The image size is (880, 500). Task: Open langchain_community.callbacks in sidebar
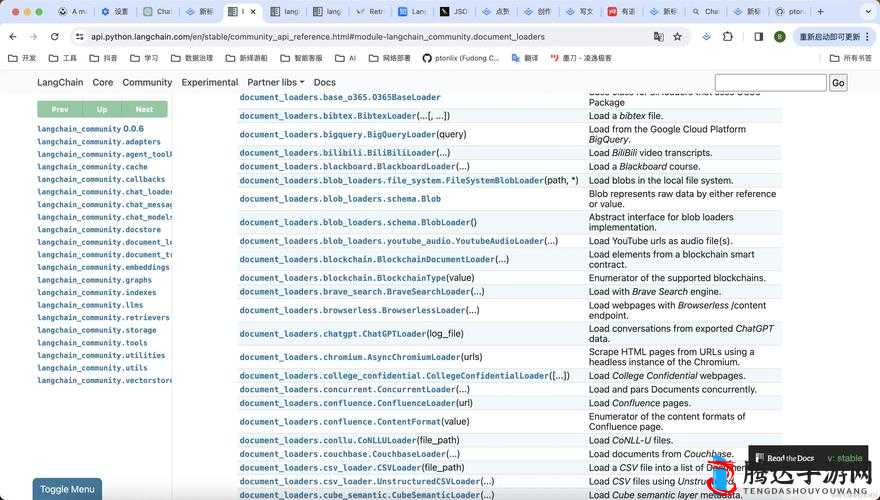101,180
